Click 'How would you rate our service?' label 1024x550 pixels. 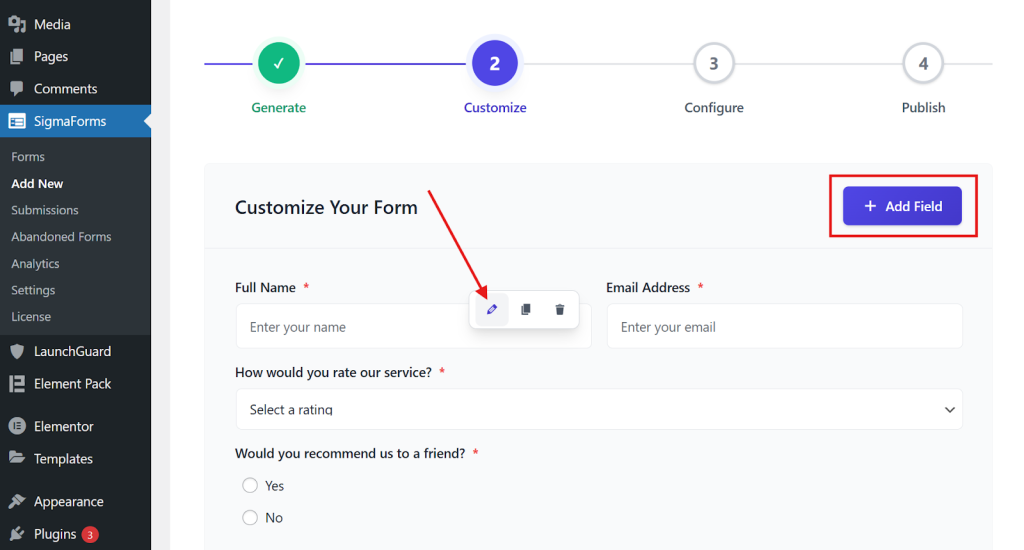[x=333, y=372]
